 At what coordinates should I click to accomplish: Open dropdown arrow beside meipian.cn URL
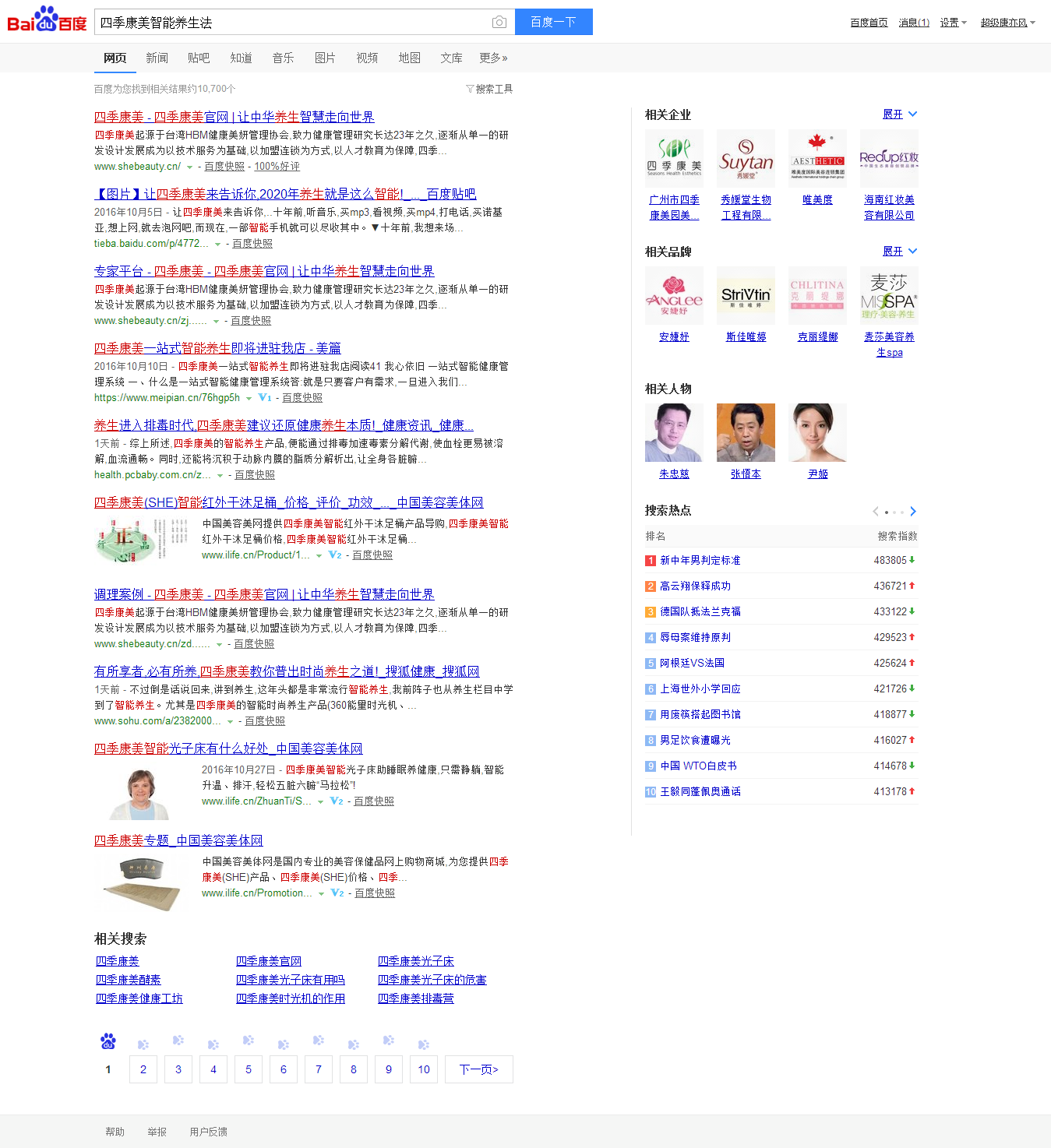249,399
